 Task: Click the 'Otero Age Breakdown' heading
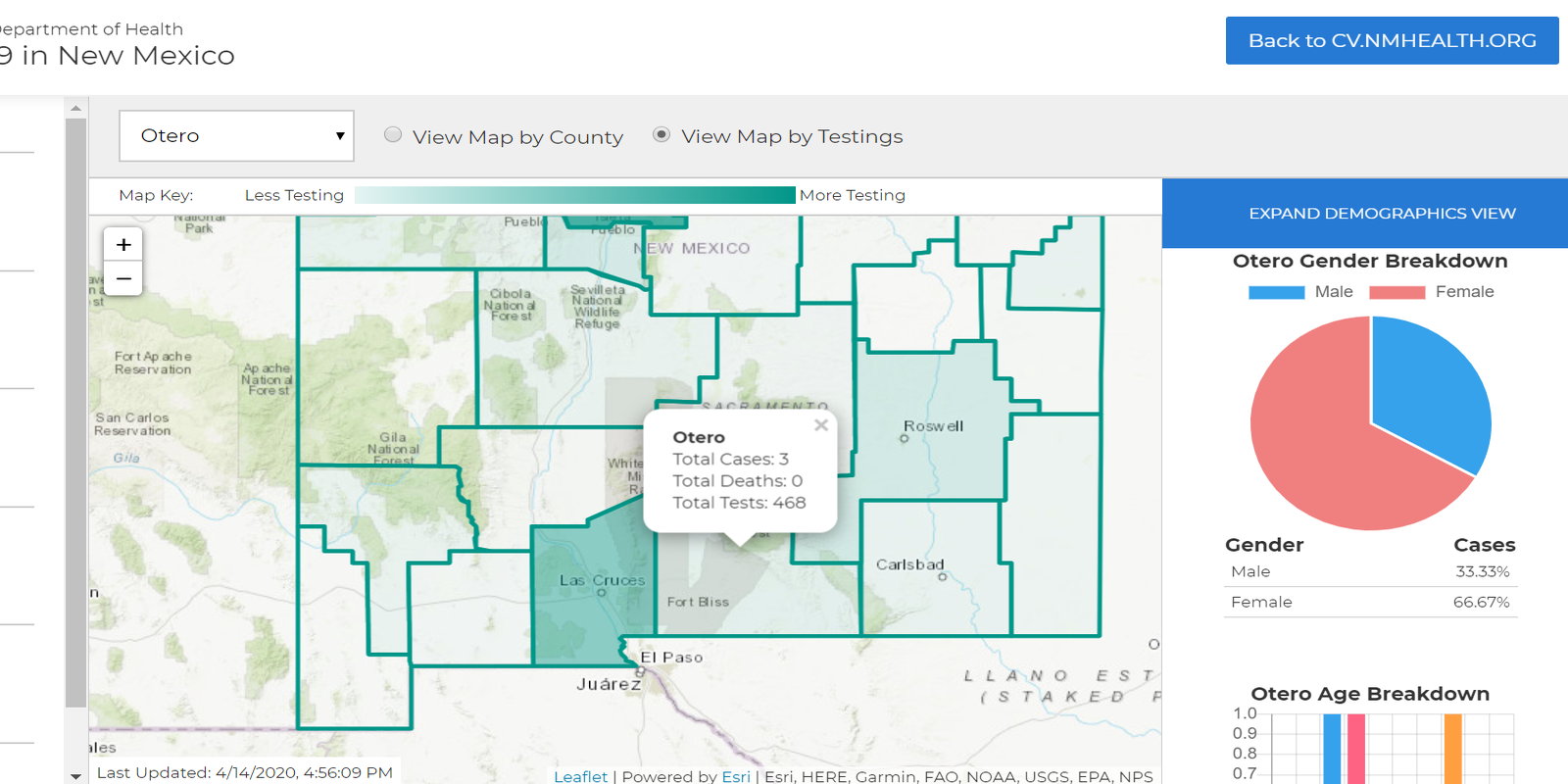[1370, 694]
